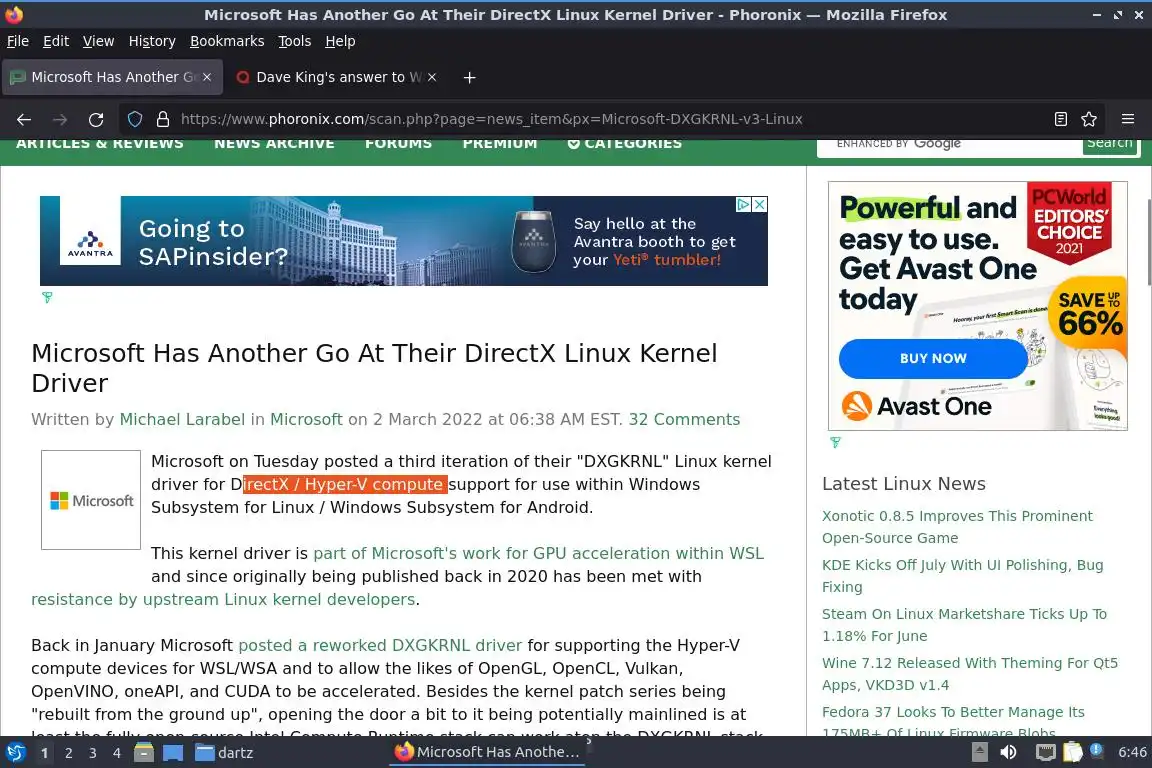Open the 32 Comments link

point(684,420)
